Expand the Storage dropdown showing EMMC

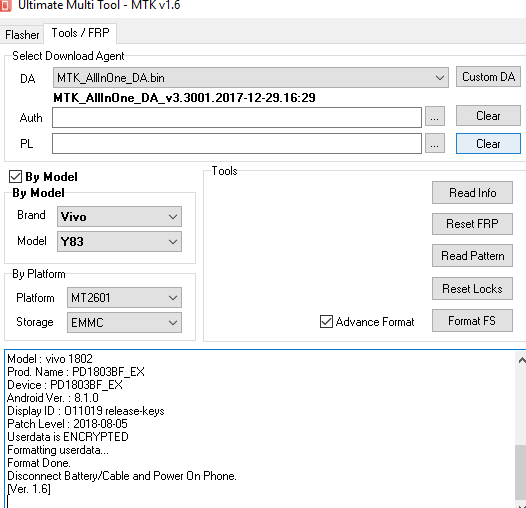[124, 322]
